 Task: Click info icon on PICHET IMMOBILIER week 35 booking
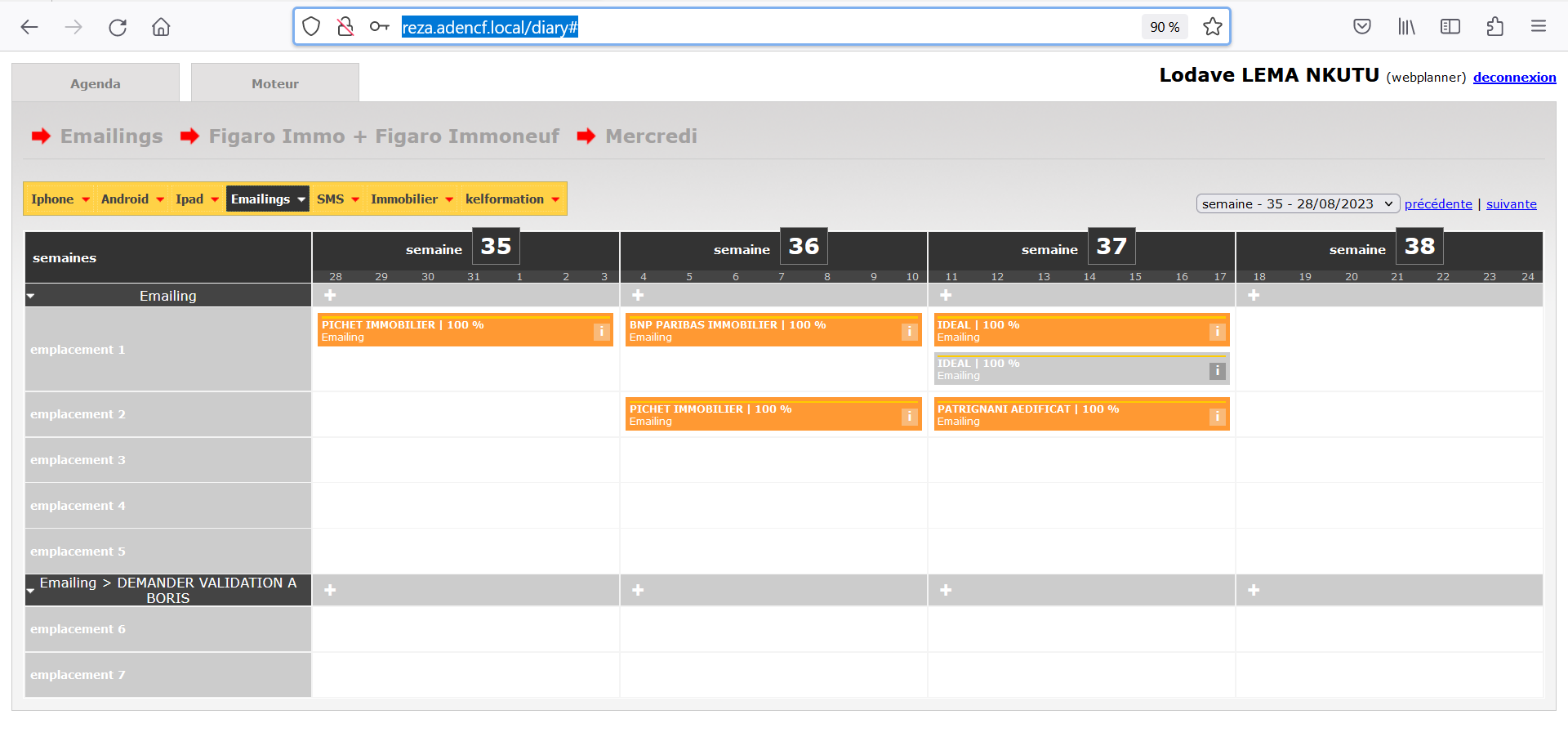(x=601, y=332)
